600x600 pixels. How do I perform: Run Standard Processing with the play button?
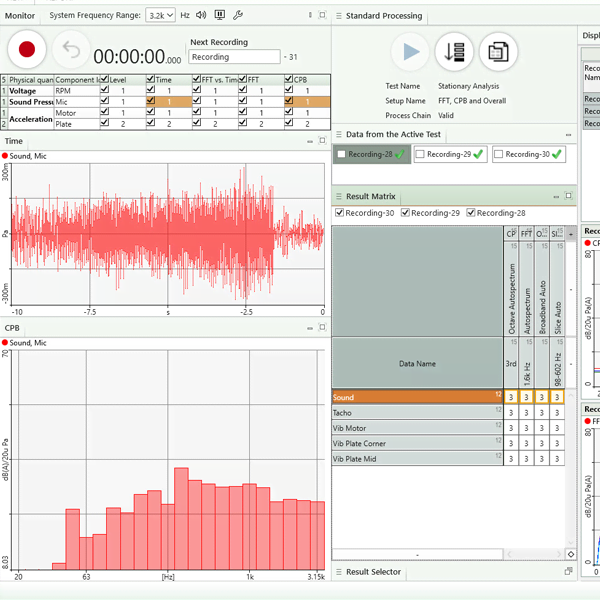(410, 51)
